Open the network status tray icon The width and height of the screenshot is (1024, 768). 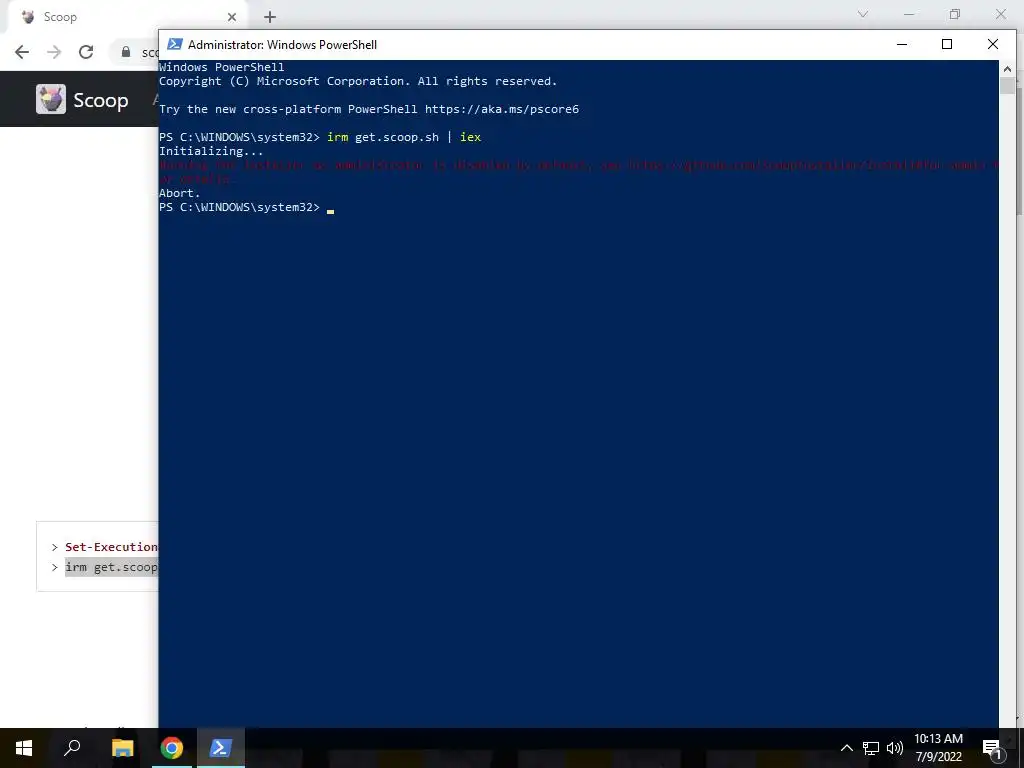pos(871,748)
